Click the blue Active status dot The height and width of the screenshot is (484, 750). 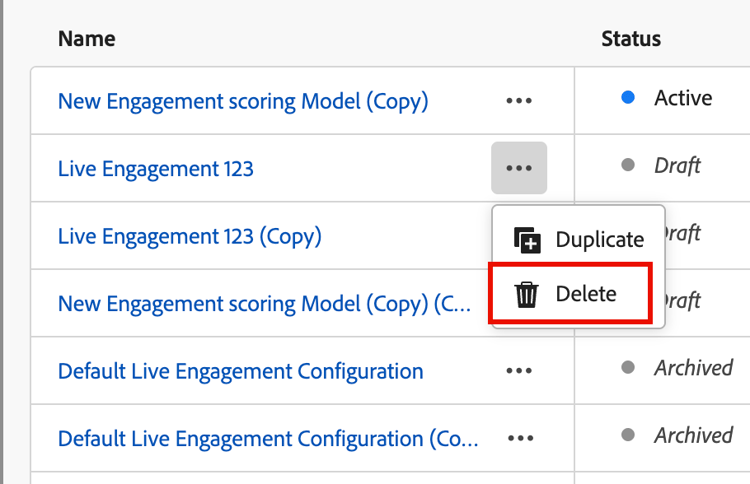(628, 98)
